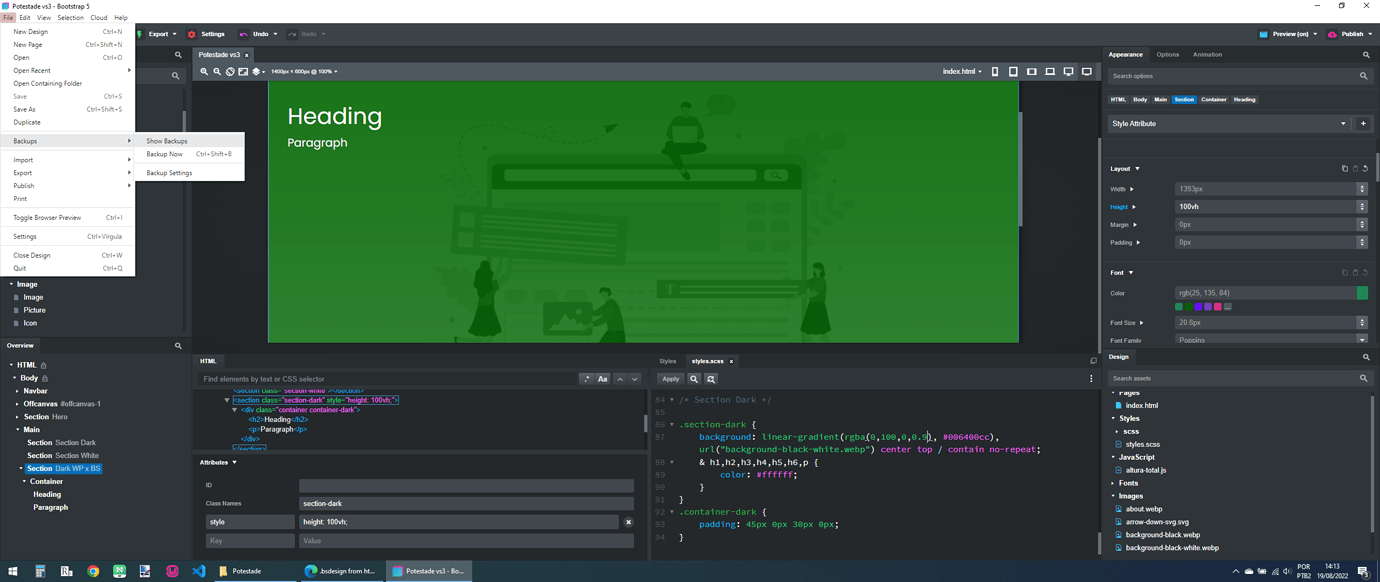Screen dimensions: 1380x582
Task: Collapse the Layout section header
Action: [x=1119, y=168]
